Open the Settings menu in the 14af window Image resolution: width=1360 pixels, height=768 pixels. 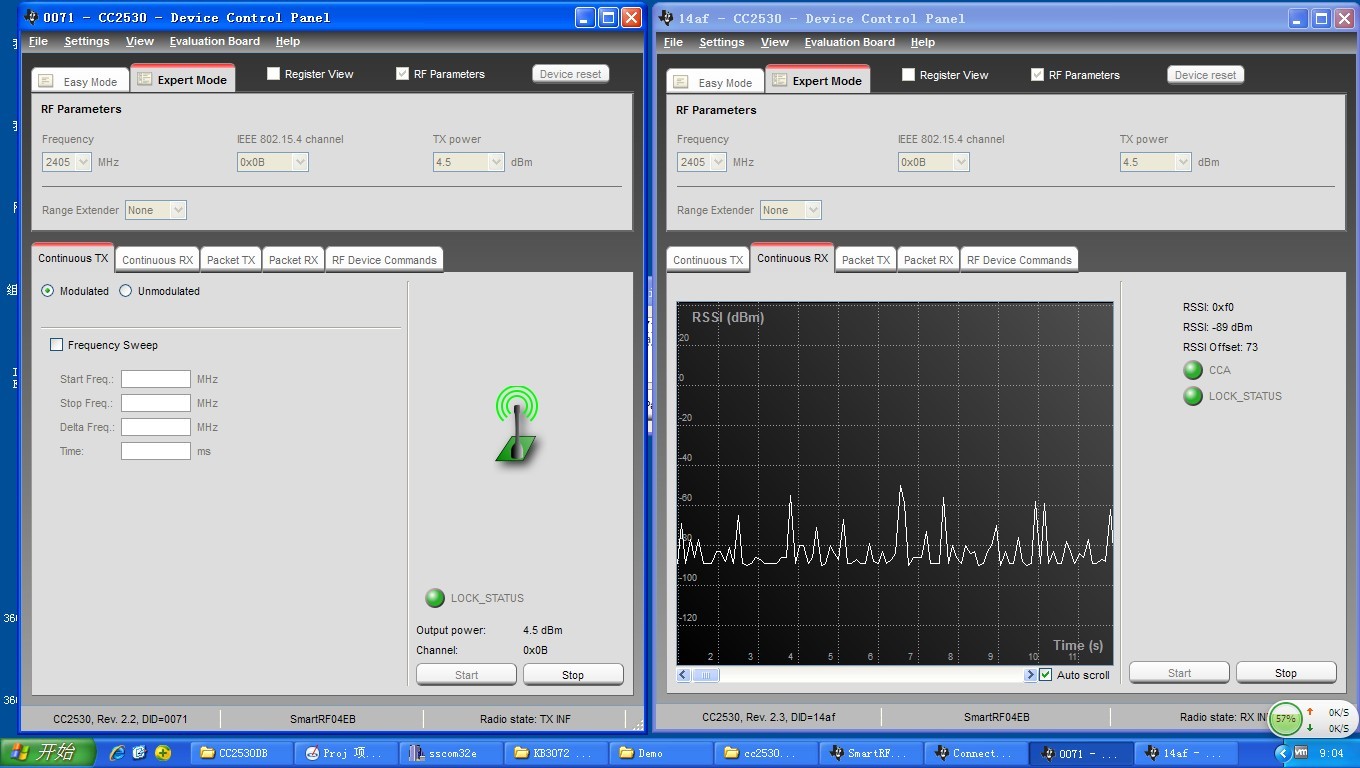tap(721, 42)
